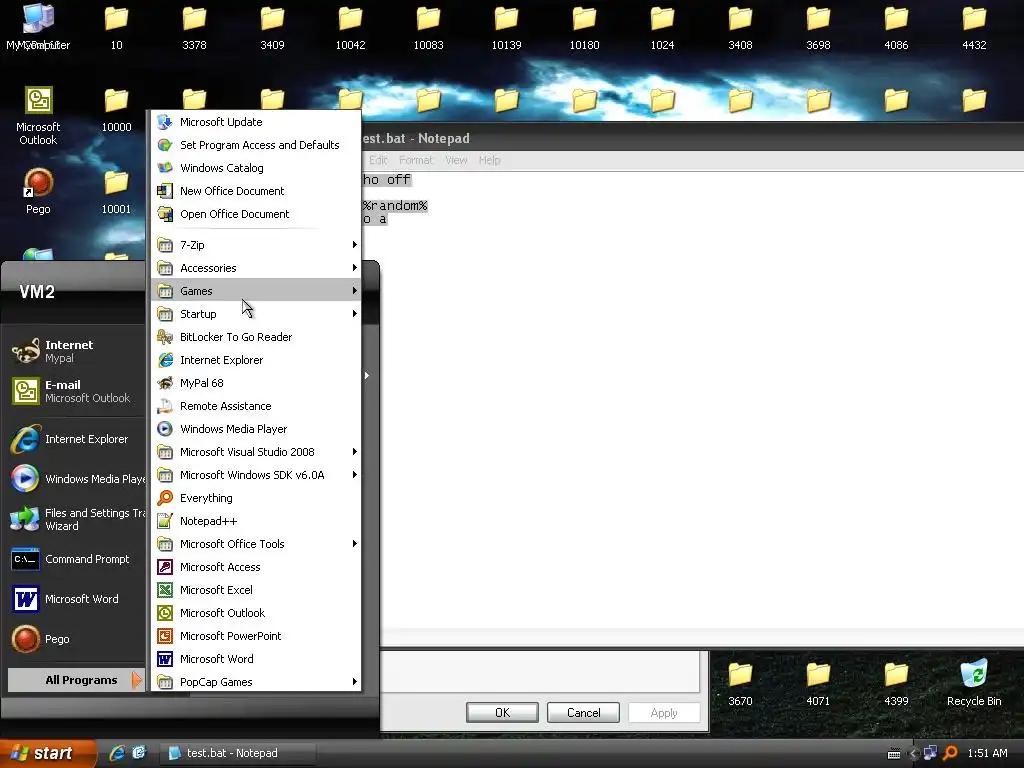The width and height of the screenshot is (1024, 768).
Task: Click the taskbar clock showing 1:51 AM
Action: pyautogui.click(x=987, y=753)
